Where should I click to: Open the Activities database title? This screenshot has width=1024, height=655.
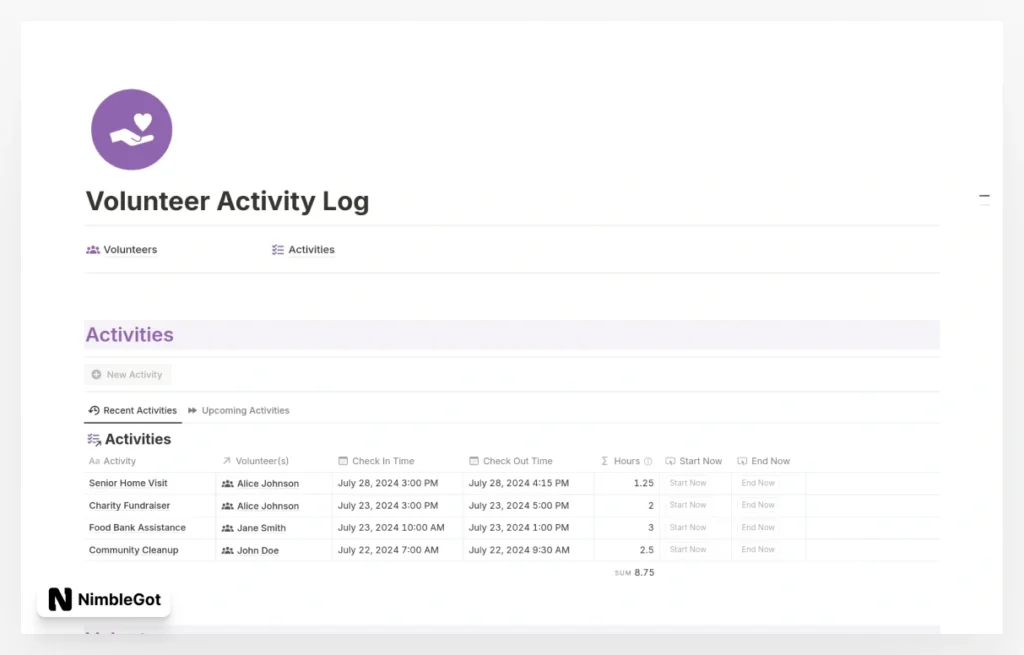(138, 439)
